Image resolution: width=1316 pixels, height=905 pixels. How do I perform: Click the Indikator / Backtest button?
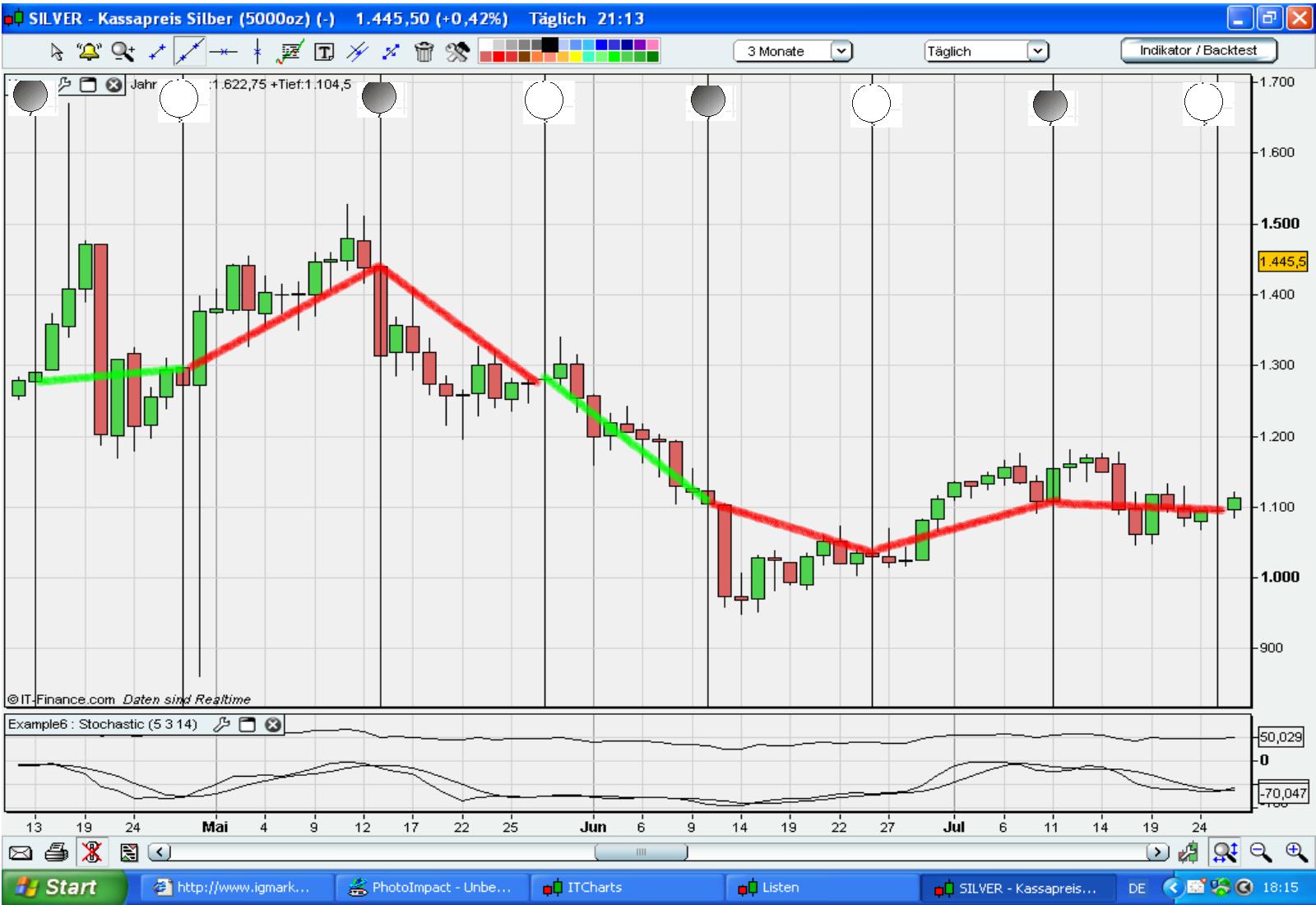[1198, 50]
